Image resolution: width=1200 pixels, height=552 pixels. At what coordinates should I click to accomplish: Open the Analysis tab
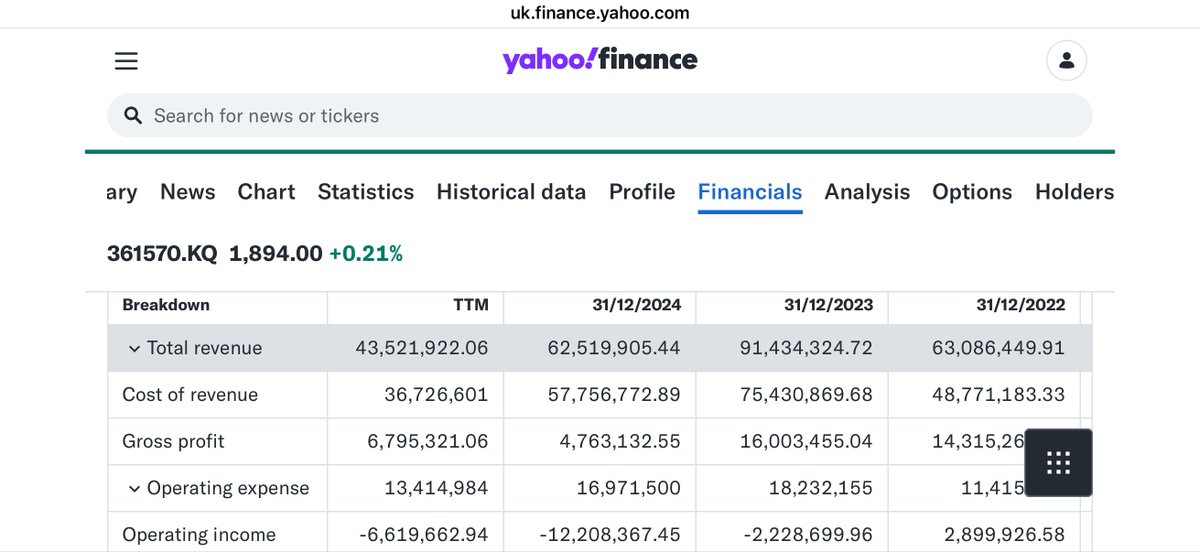(x=867, y=192)
